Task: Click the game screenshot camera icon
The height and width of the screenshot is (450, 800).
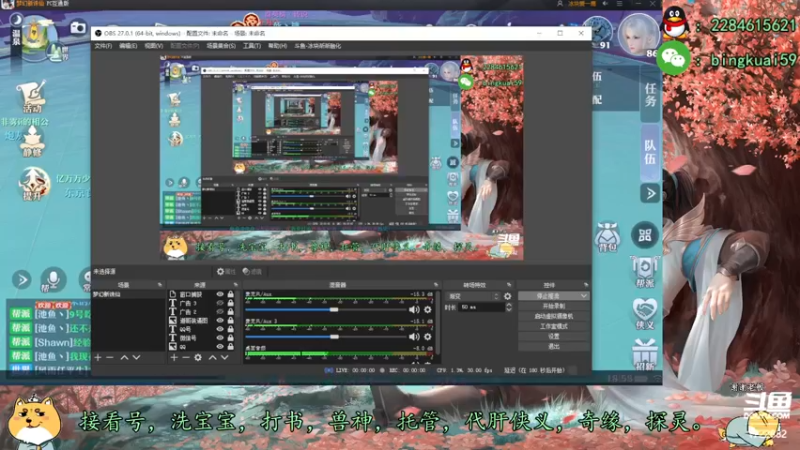Action: pyautogui.click(x=78, y=27)
